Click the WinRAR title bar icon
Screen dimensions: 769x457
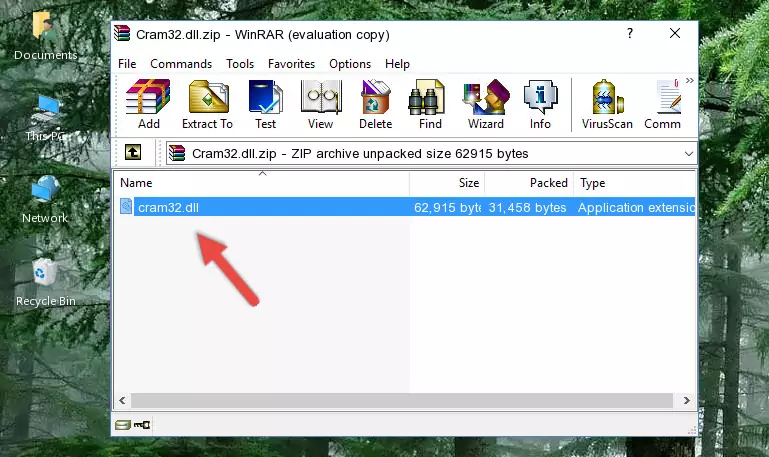click(122, 33)
